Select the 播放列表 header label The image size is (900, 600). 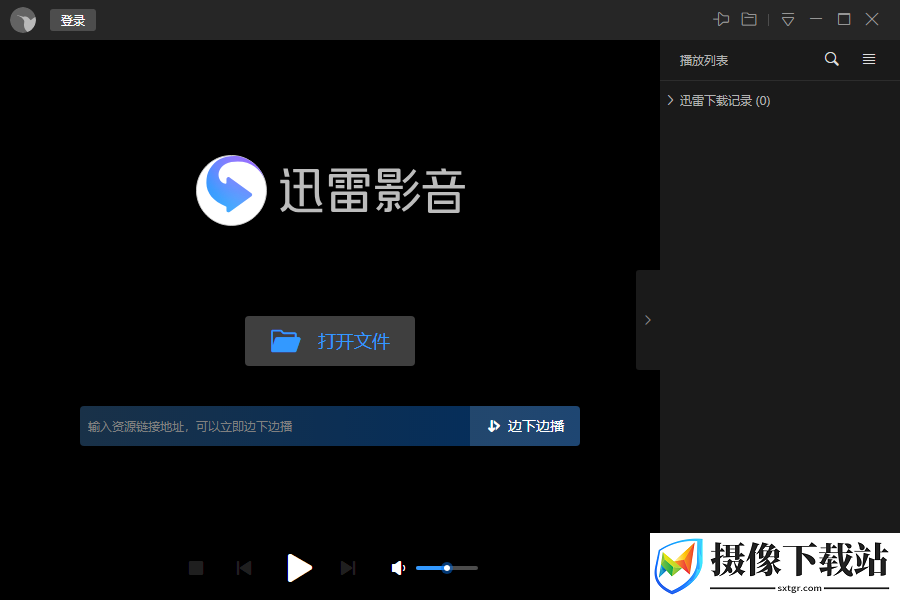pos(704,60)
